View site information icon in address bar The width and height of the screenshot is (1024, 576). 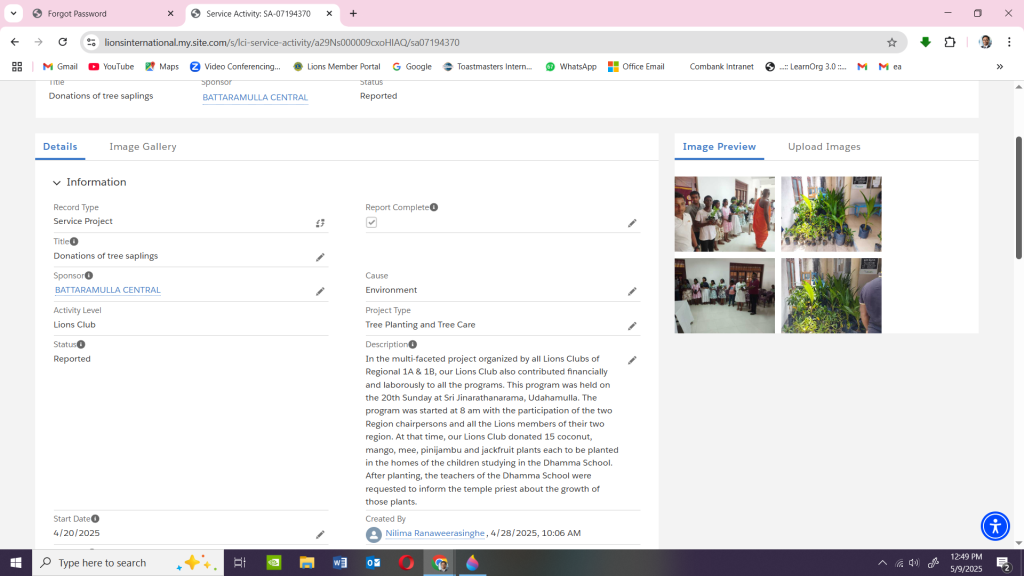click(x=91, y=42)
